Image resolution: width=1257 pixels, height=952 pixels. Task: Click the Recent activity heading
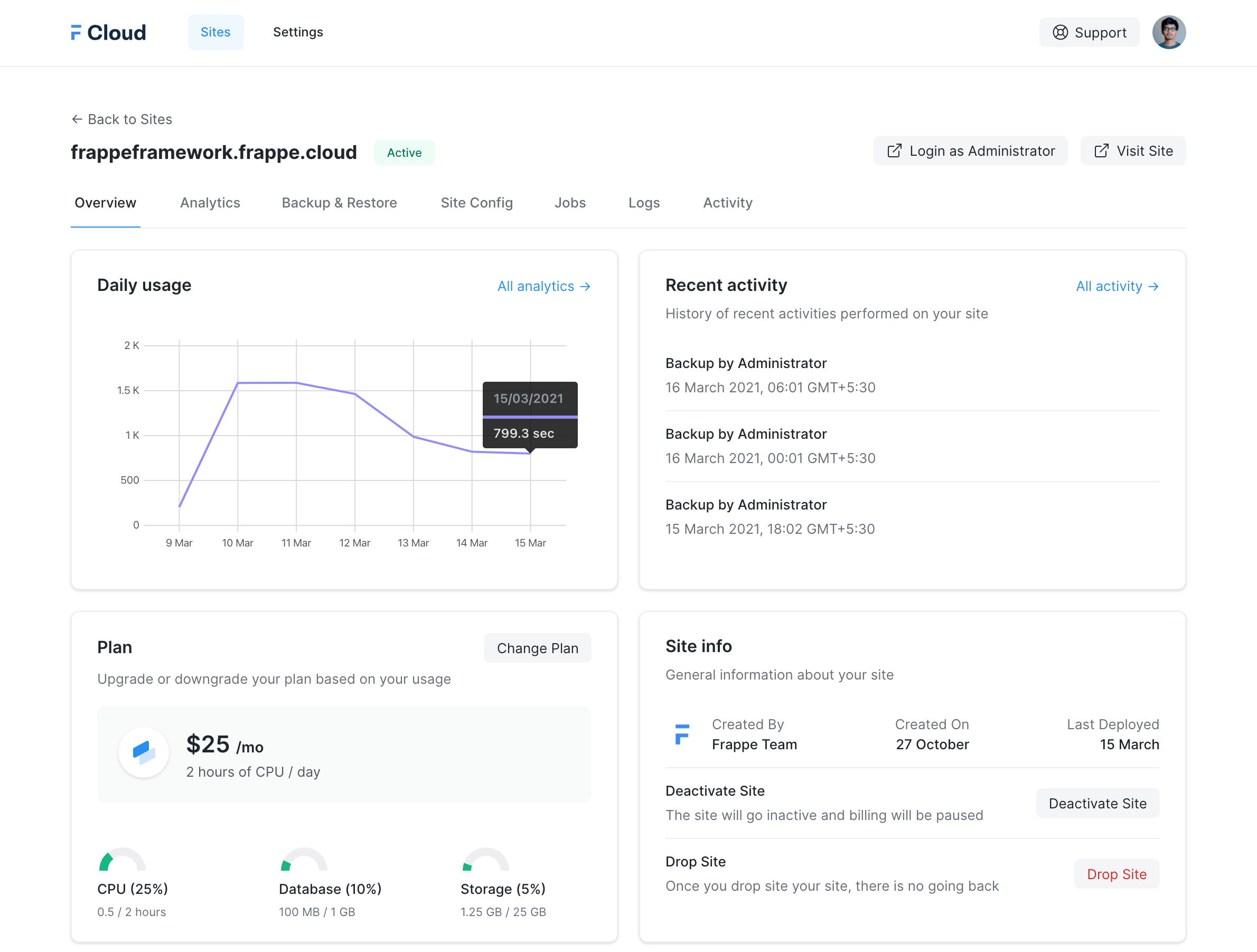[726, 285]
